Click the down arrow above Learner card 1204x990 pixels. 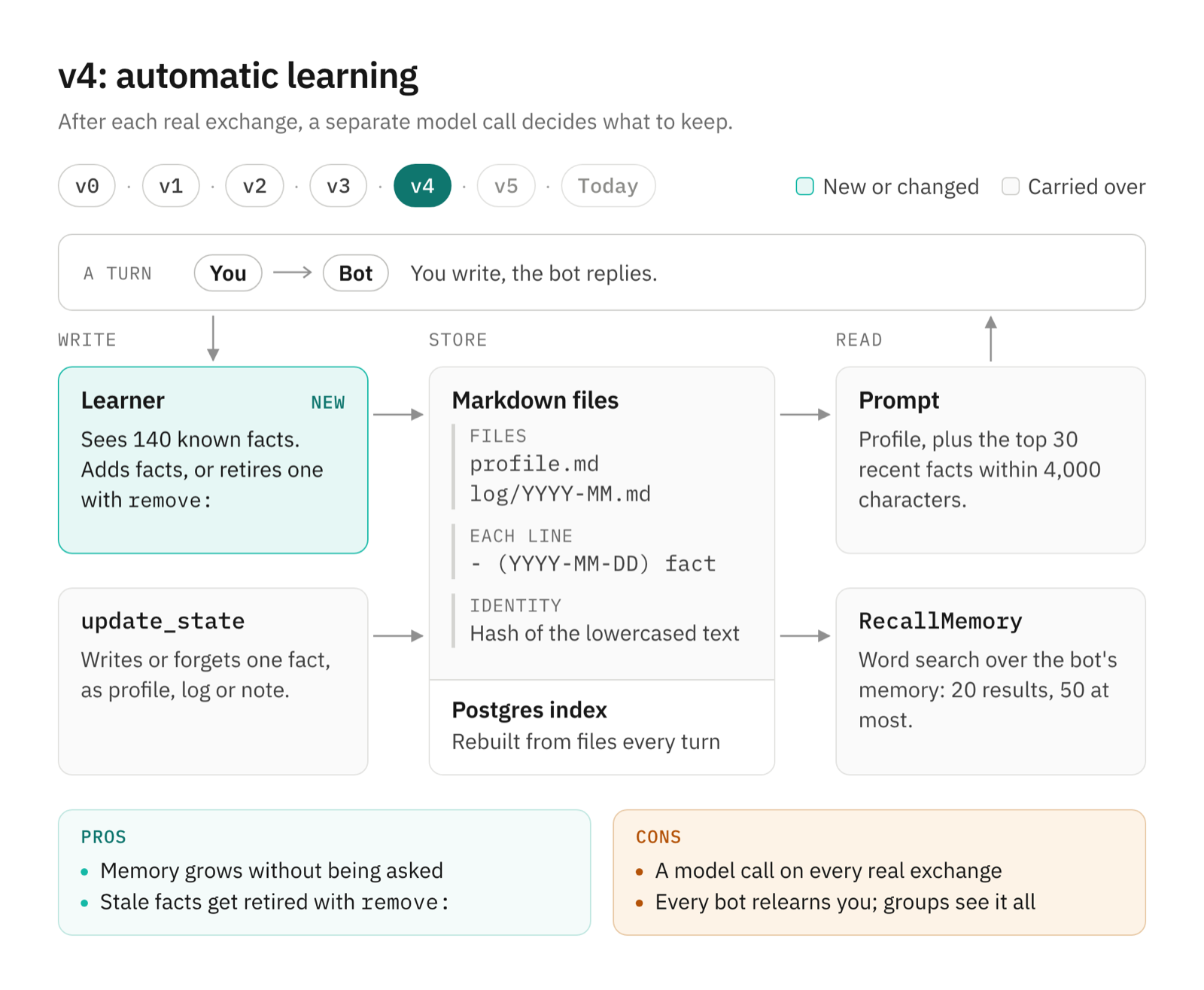coord(213,339)
